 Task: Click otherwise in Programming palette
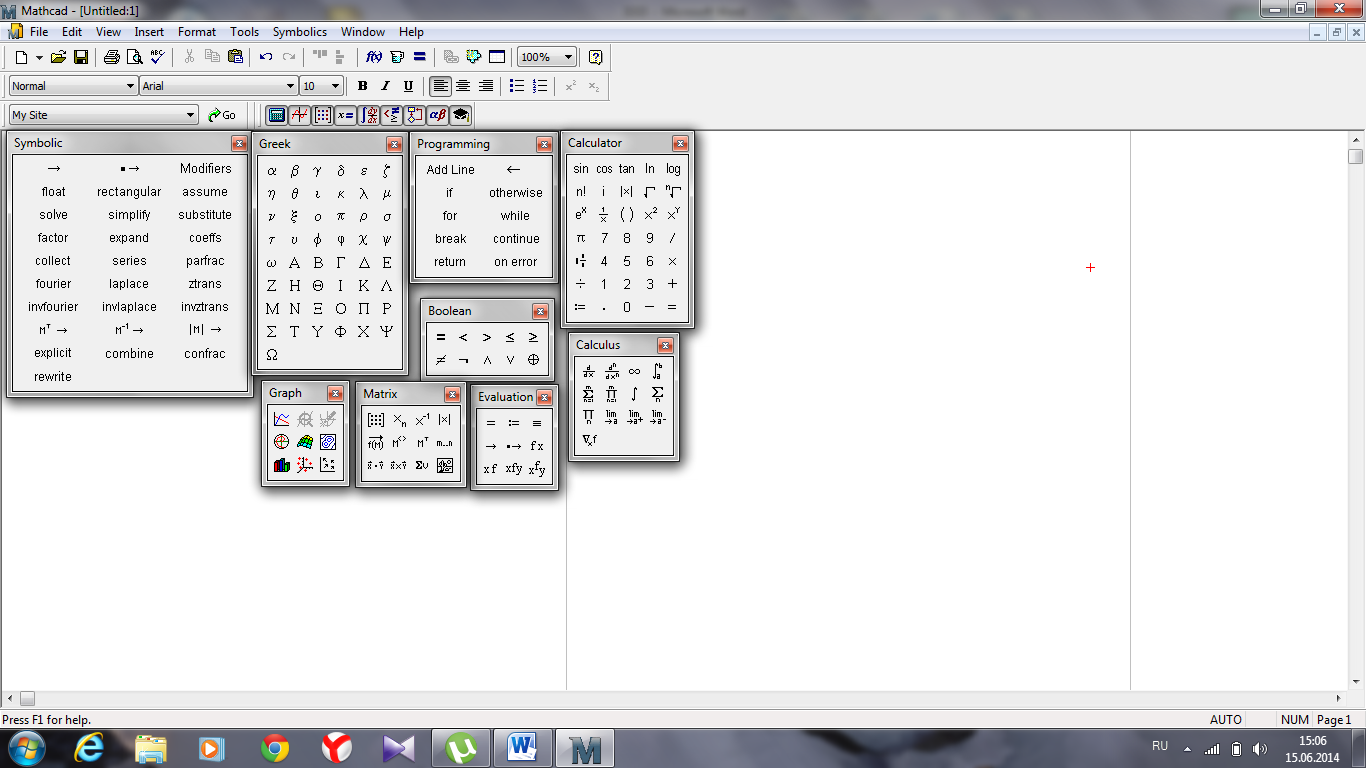coord(516,193)
